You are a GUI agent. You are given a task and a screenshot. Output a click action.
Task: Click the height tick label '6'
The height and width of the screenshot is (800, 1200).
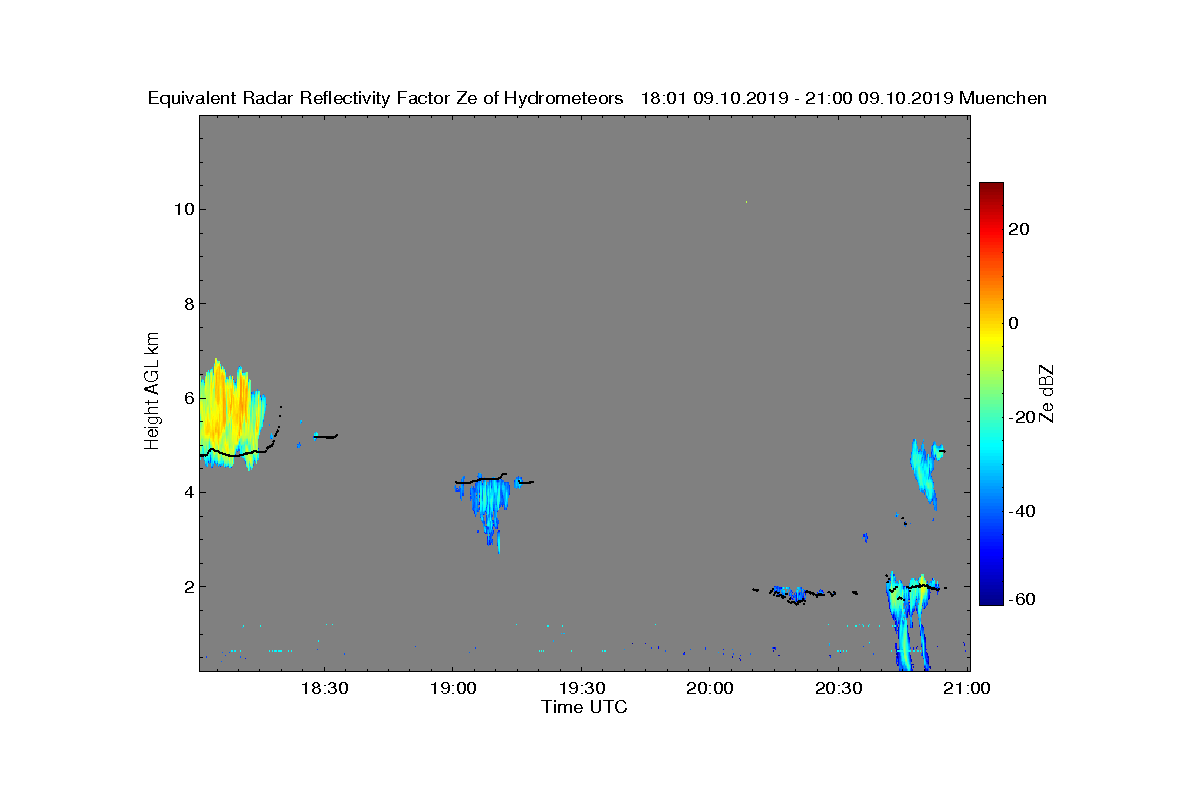(x=187, y=398)
